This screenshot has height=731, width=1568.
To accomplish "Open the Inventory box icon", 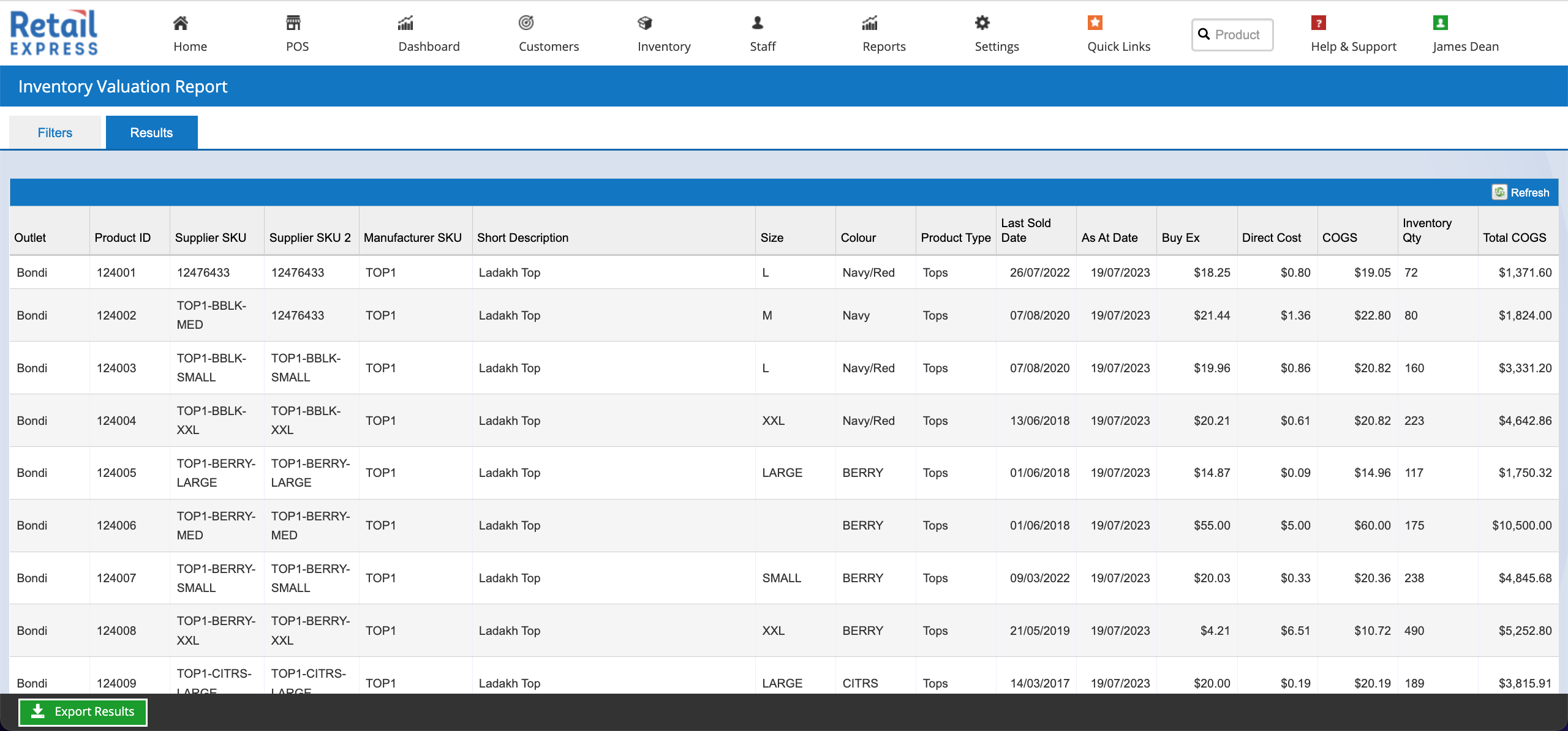I will pyautogui.click(x=645, y=23).
